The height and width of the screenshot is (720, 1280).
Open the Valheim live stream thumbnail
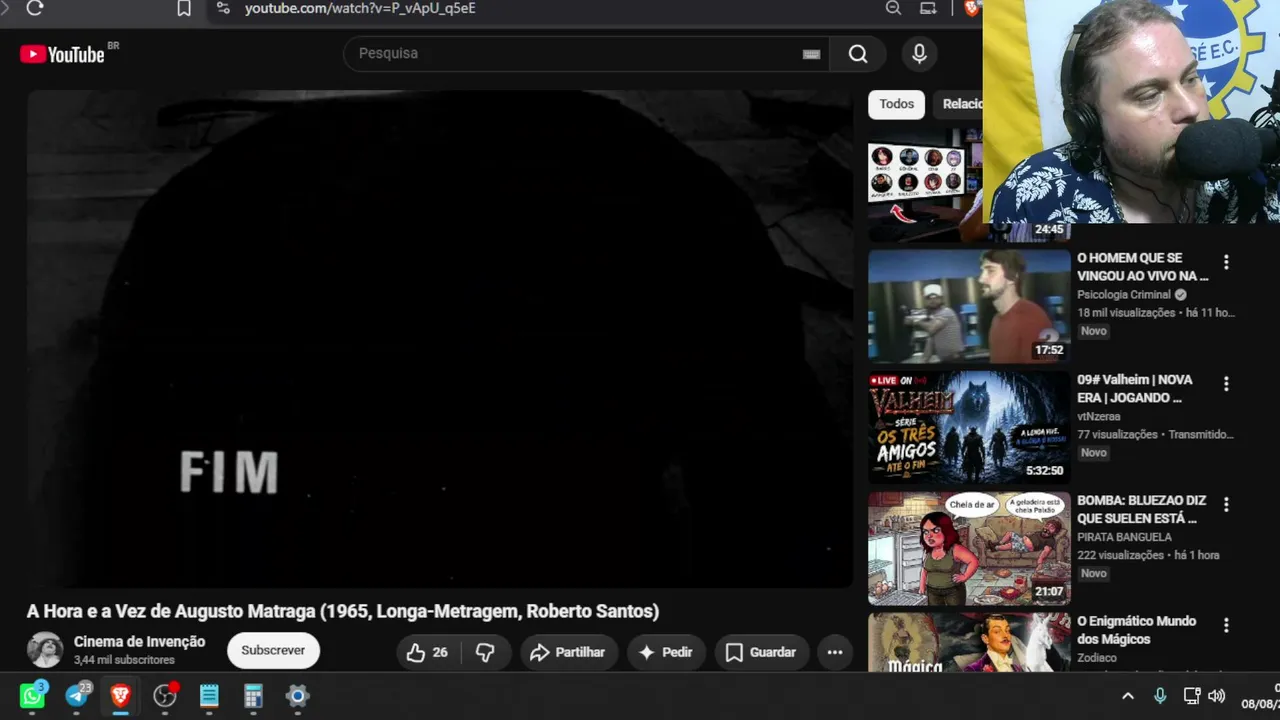tap(969, 427)
